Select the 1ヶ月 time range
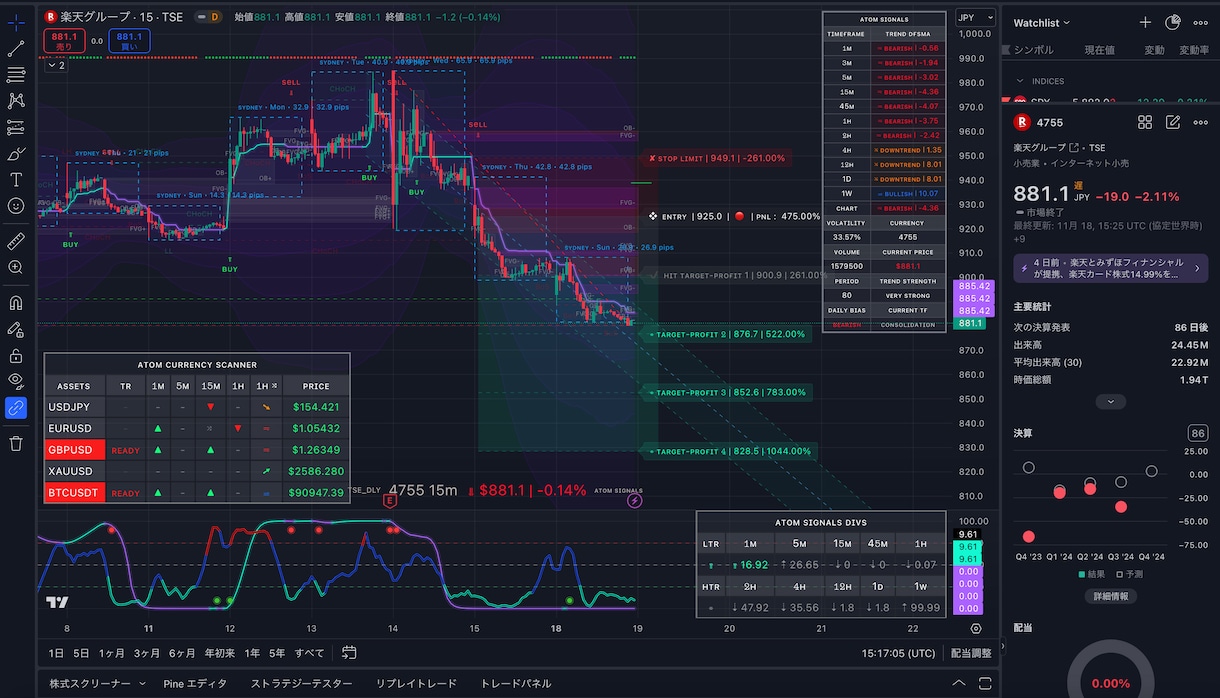The height and width of the screenshot is (698, 1220). (x=111, y=653)
